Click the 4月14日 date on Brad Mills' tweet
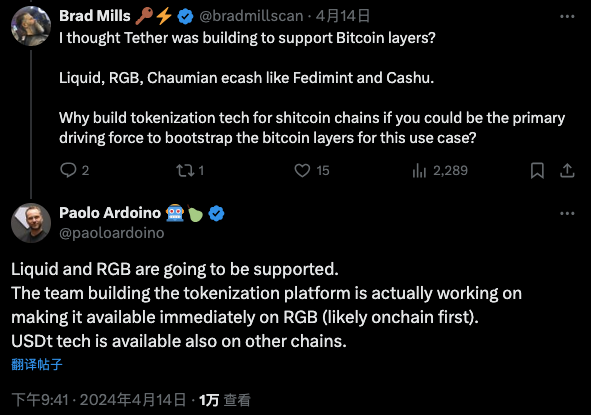 (x=343, y=16)
